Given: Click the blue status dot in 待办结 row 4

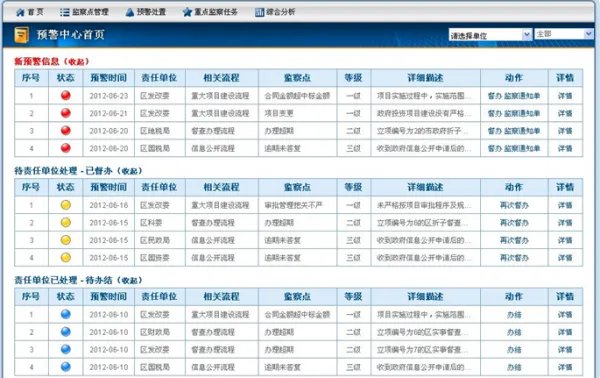Looking at the screenshot, I should 66,367.
